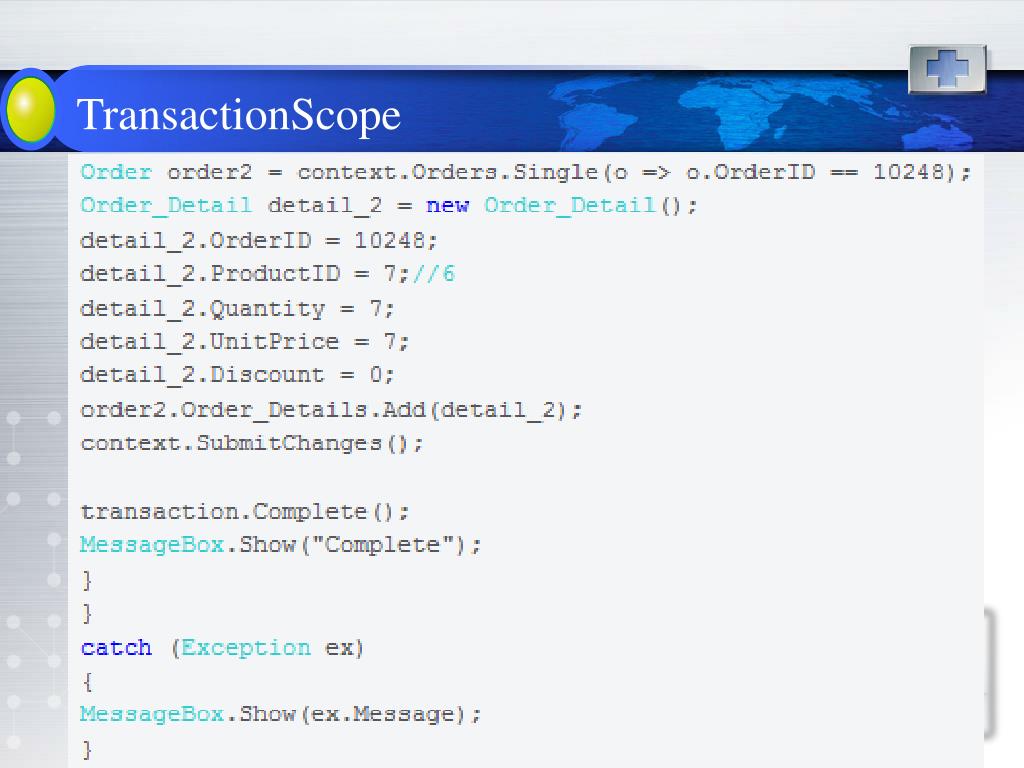Click the line 'detail_2.Quantity = 7;'
The height and width of the screenshot is (768, 1024).
click(x=237, y=308)
